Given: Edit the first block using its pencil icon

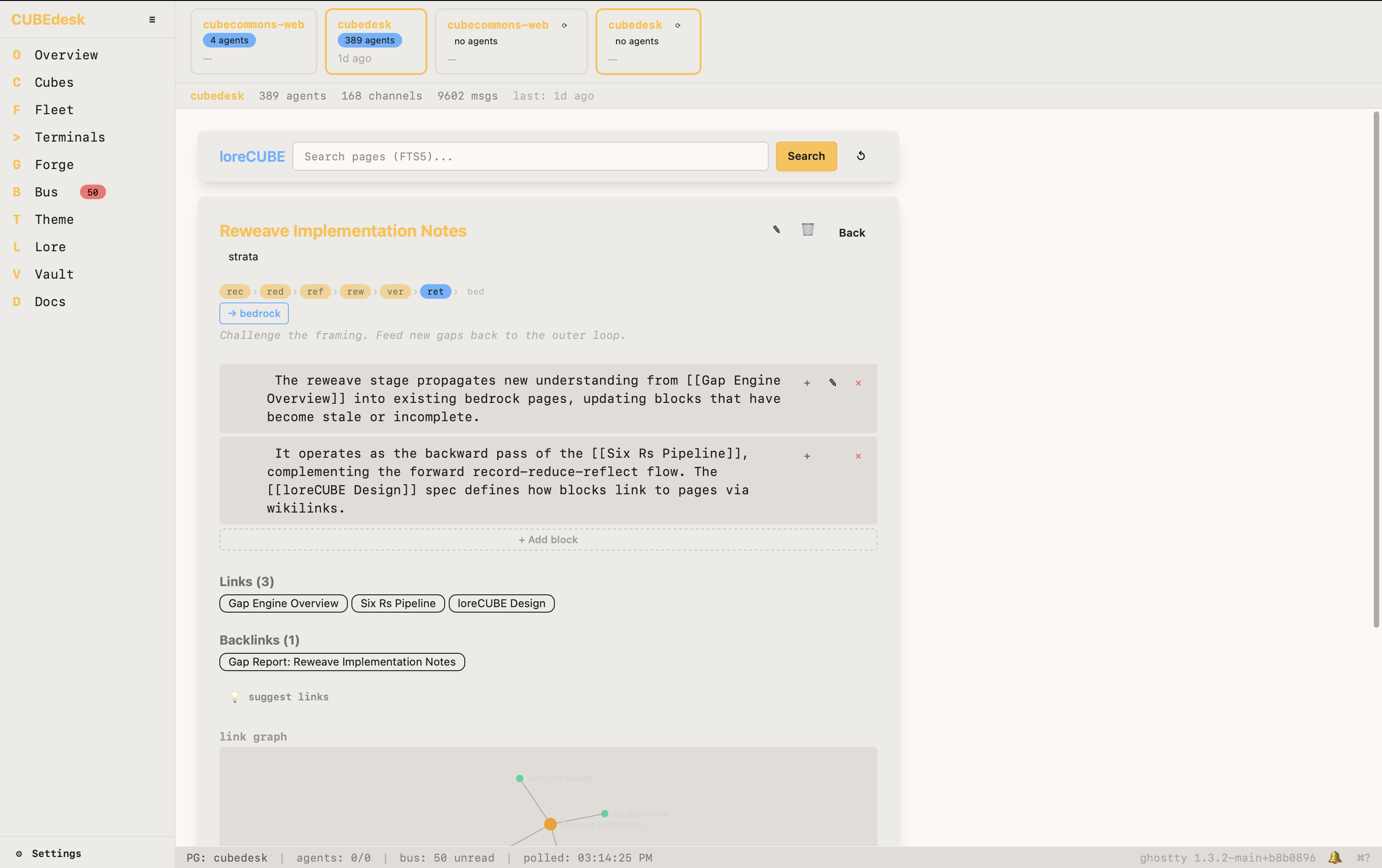Looking at the screenshot, I should click(x=832, y=383).
